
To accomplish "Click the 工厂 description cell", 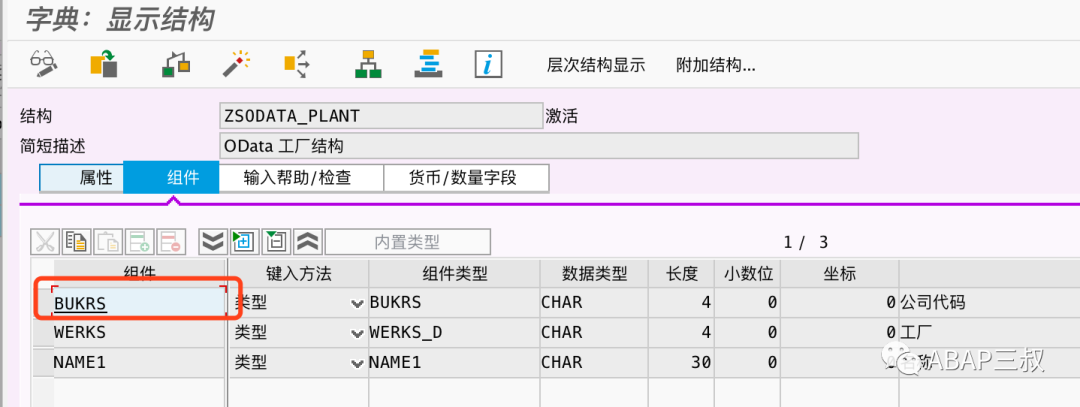I will 989,332.
